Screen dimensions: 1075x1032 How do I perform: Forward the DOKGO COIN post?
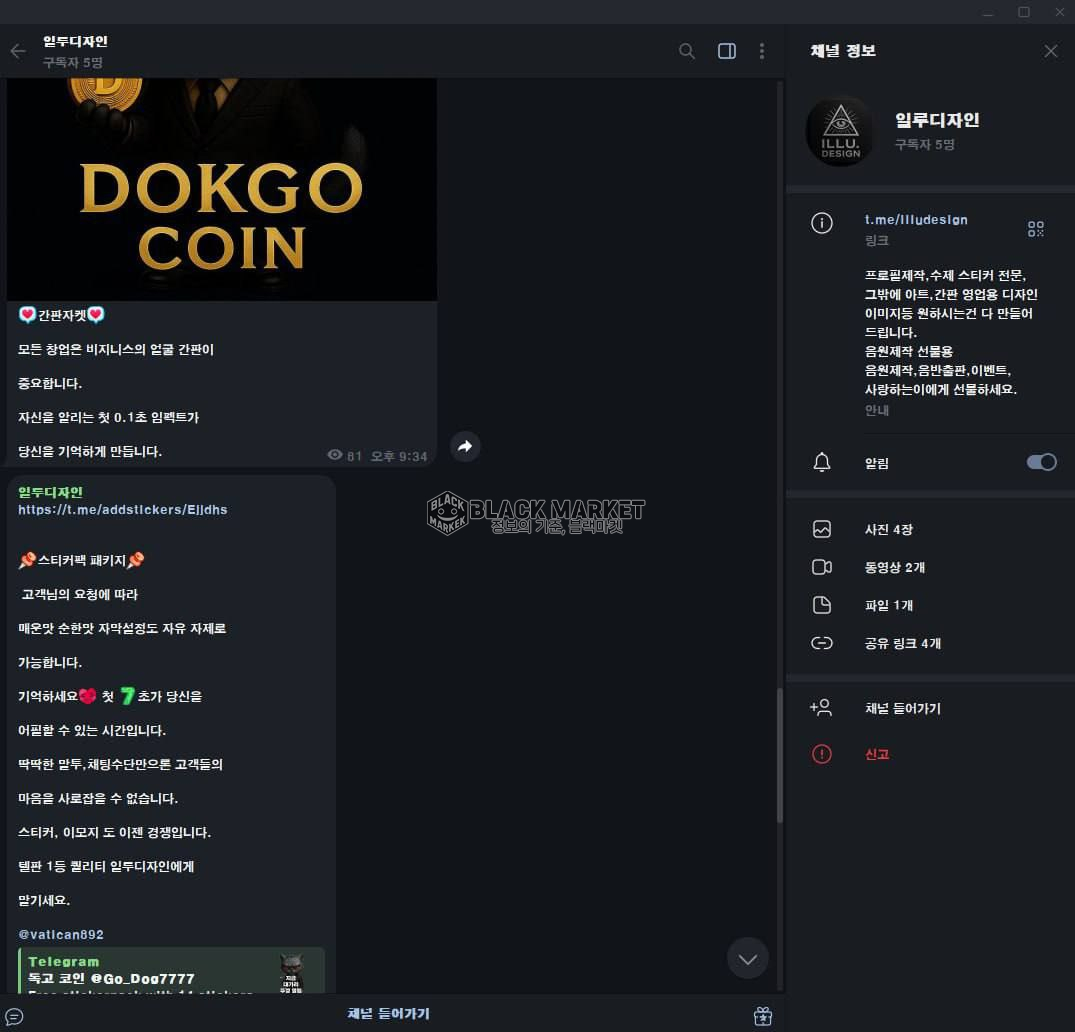[465, 446]
